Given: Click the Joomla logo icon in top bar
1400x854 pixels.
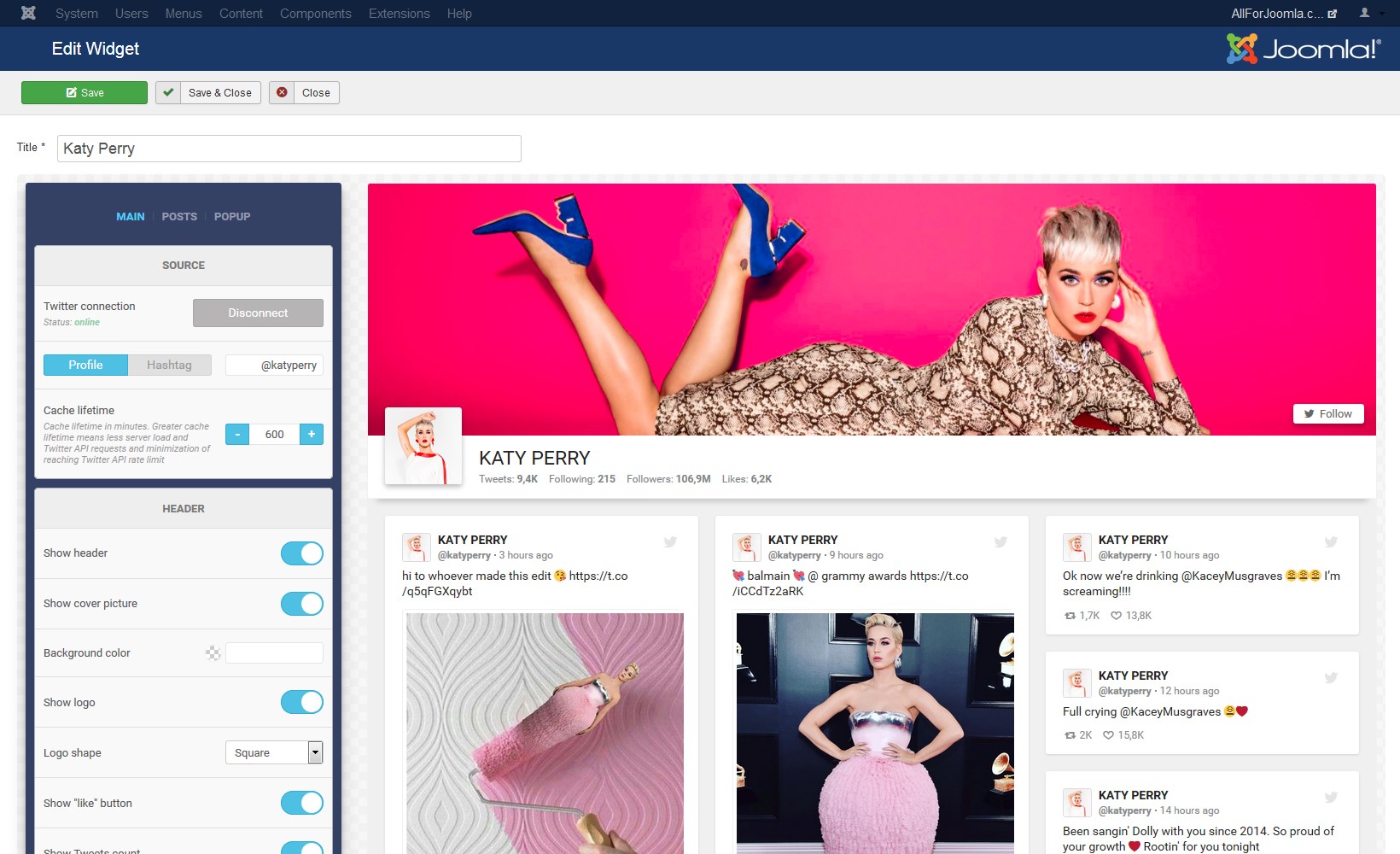Looking at the screenshot, I should click(x=28, y=13).
